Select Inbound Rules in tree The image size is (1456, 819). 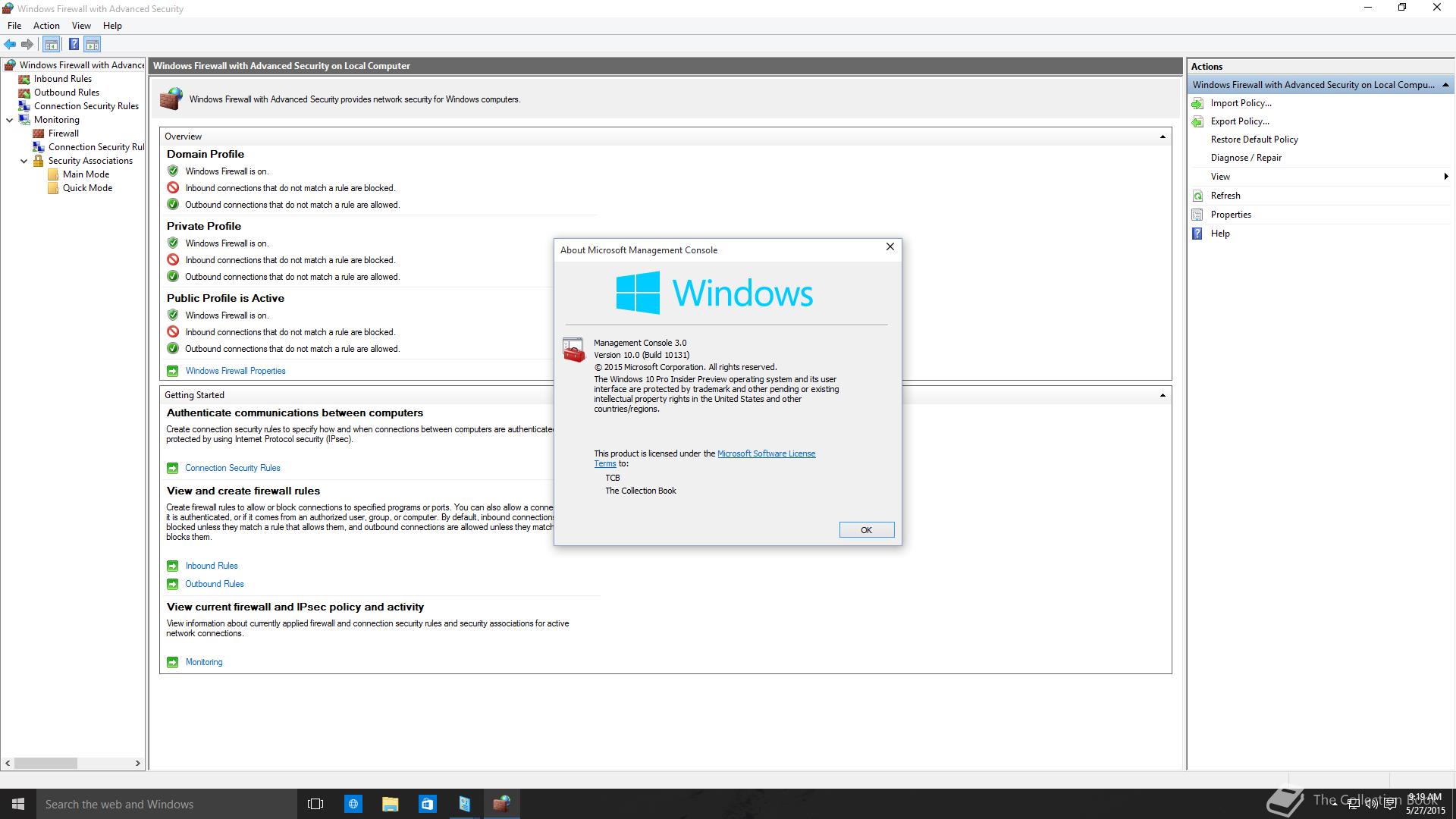[62, 79]
